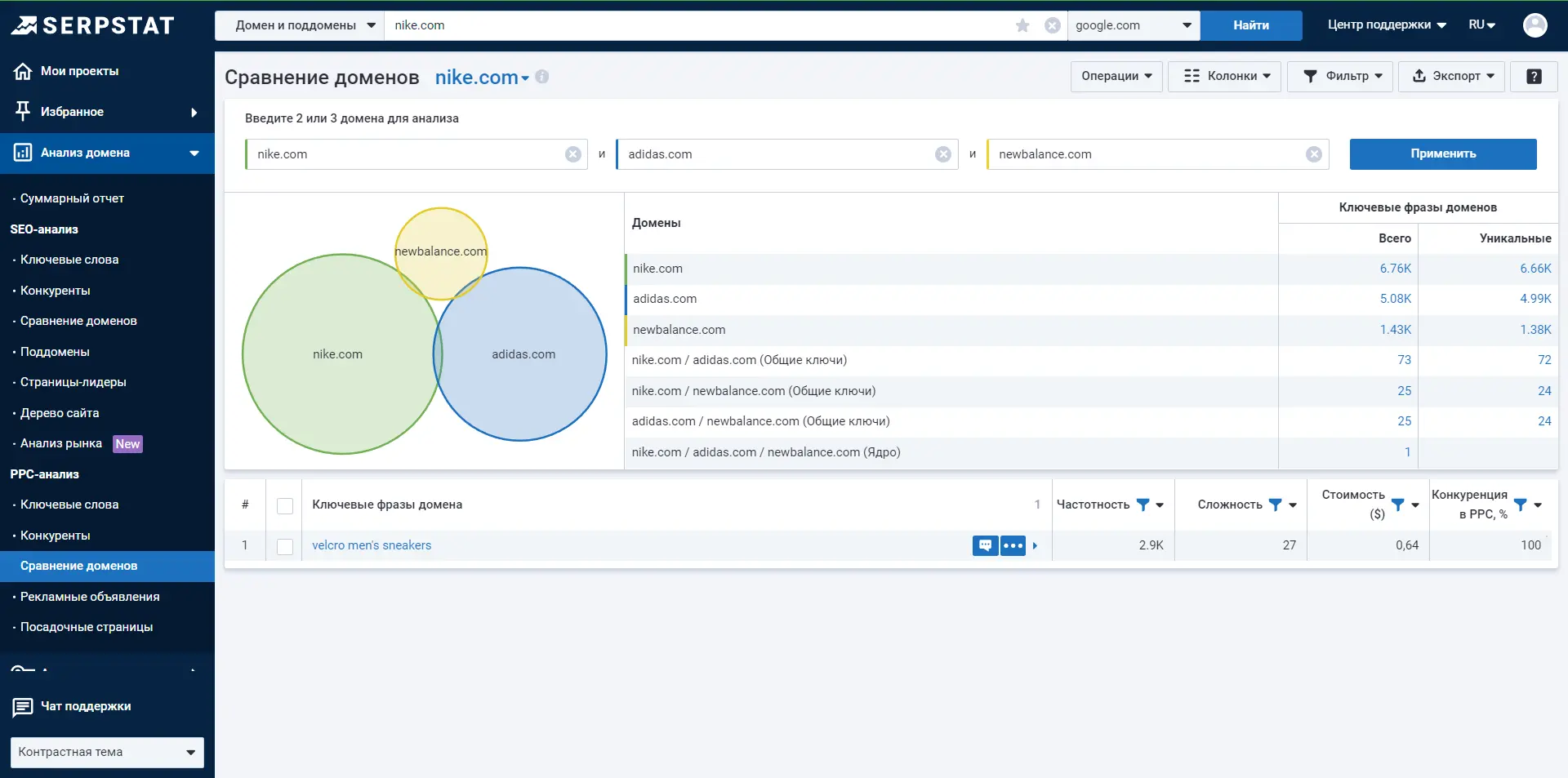
Task: Open comment icon for velcro men's sneakers
Action: pyautogui.click(x=985, y=545)
